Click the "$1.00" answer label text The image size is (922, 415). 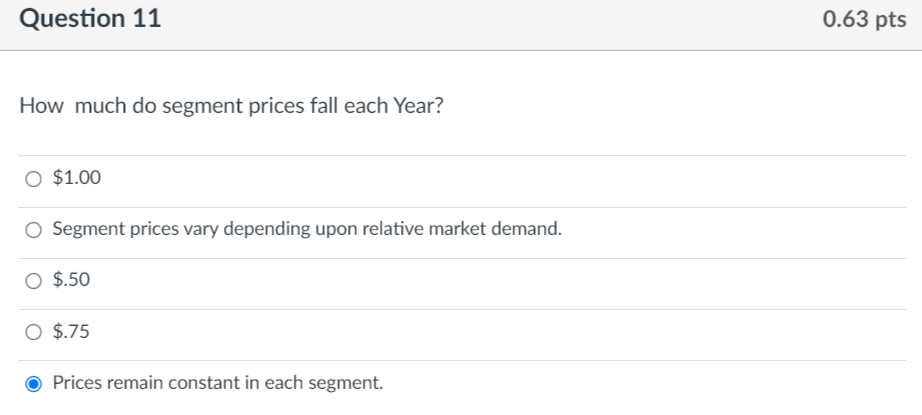tap(77, 179)
